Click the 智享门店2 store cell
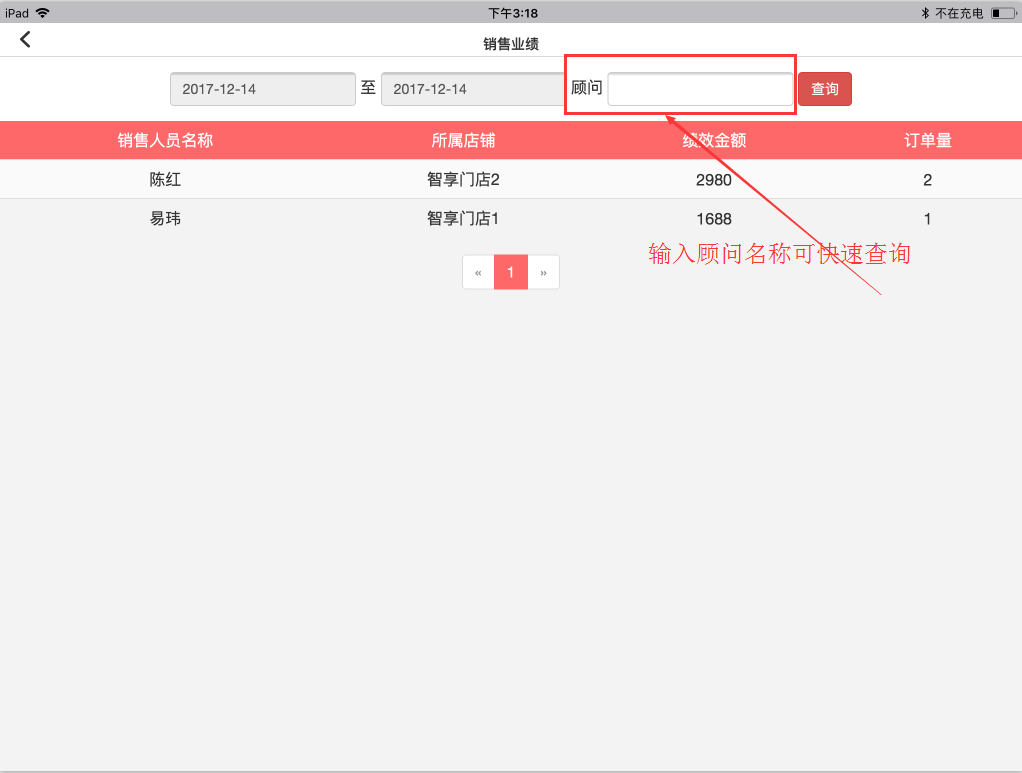1022x773 pixels. click(463, 180)
